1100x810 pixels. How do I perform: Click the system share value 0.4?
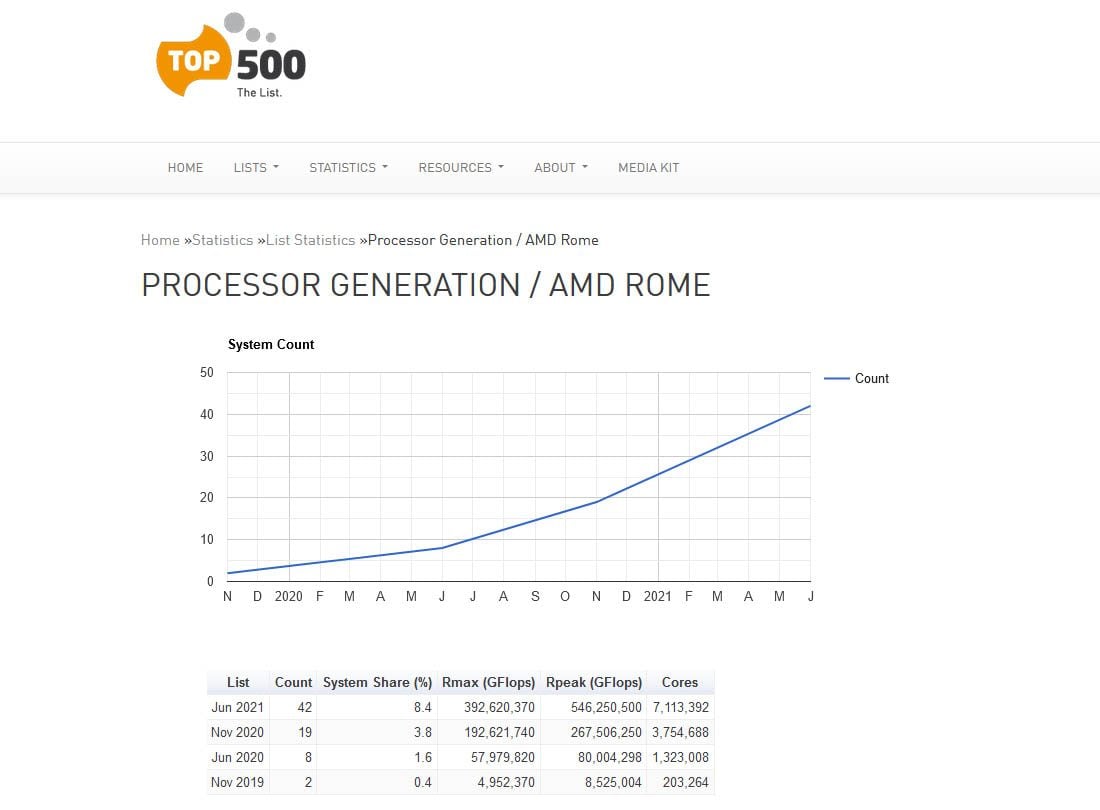pyautogui.click(x=422, y=782)
